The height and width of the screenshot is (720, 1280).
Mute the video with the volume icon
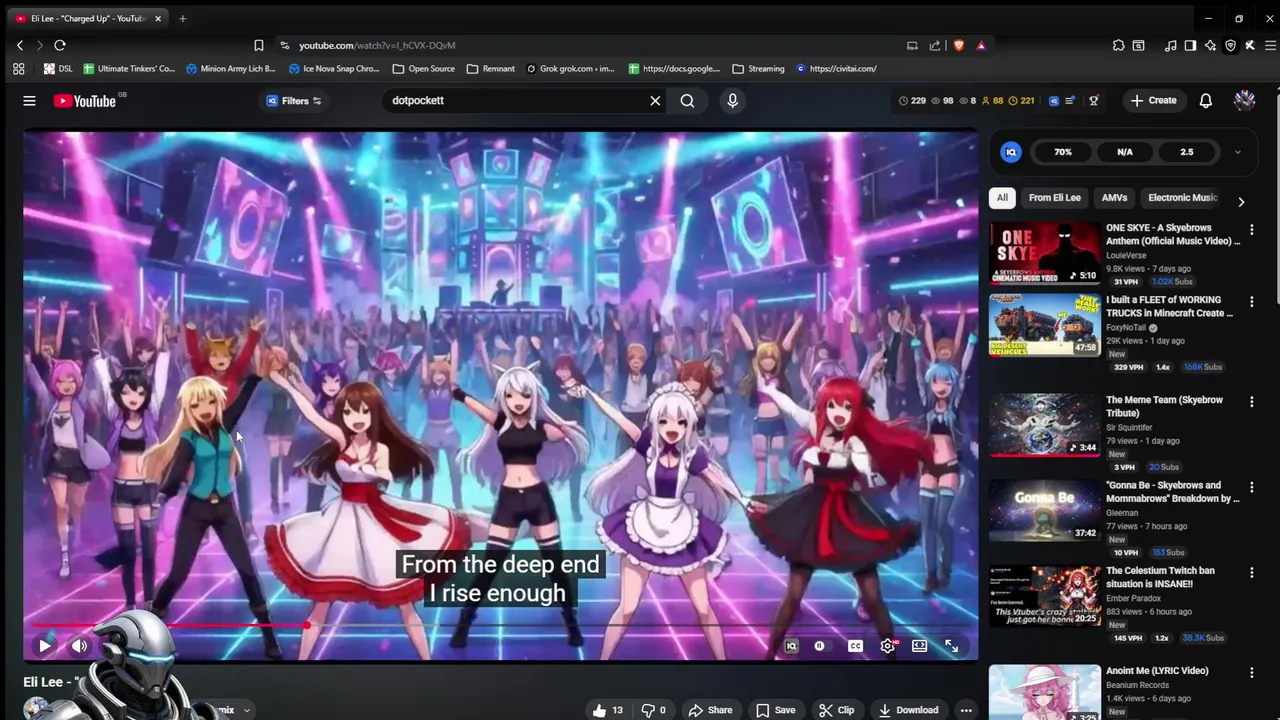click(79, 646)
